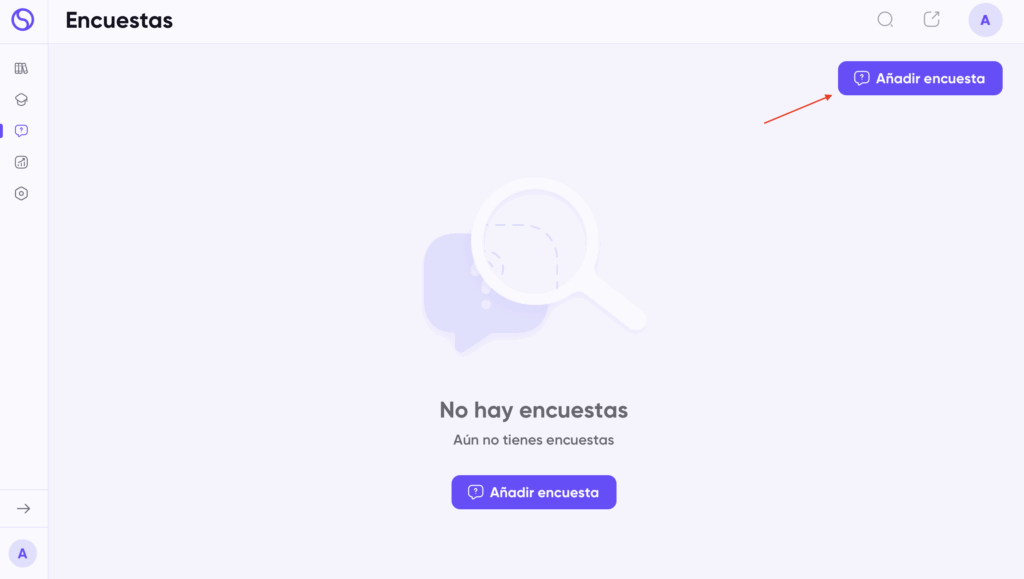Click the Encuestas page title
The width and height of the screenshot is (1024, 579).
[x=119, y=20]
